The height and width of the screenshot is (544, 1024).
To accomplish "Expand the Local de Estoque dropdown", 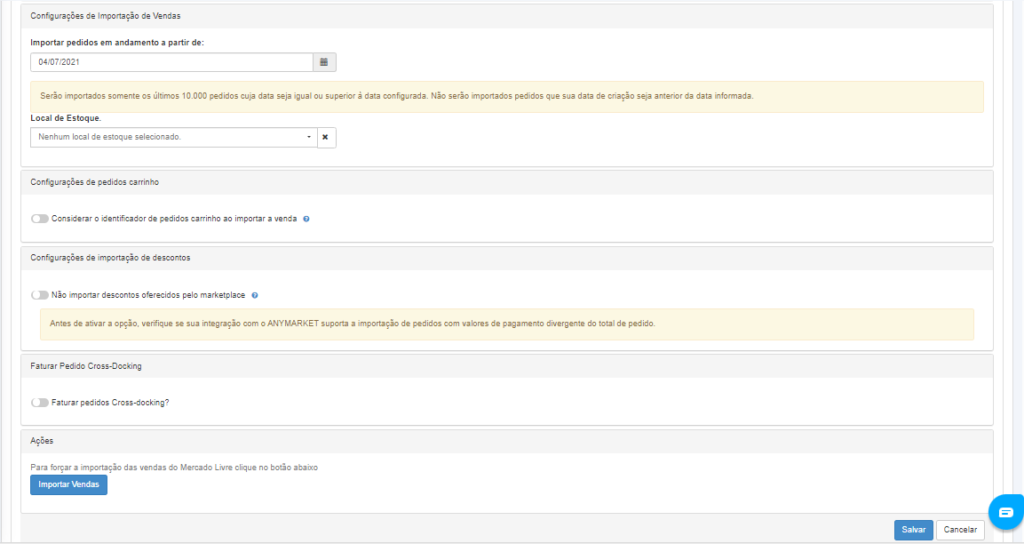I will [x=174, y=137].
